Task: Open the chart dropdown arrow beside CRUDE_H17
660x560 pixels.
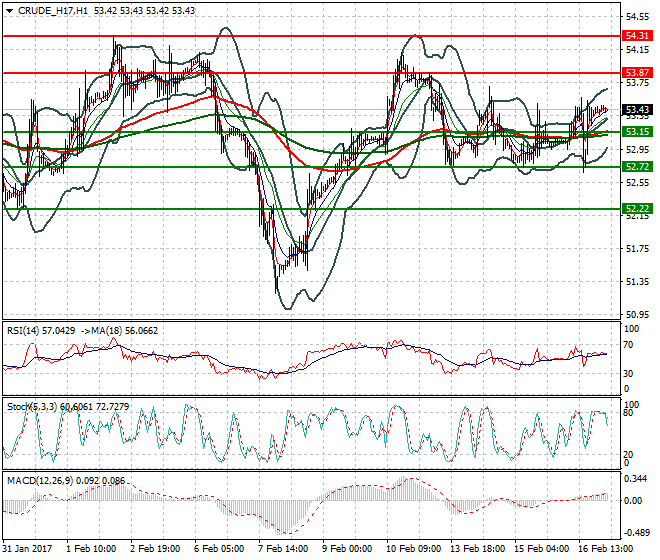Action: click(x=9, y=10)
